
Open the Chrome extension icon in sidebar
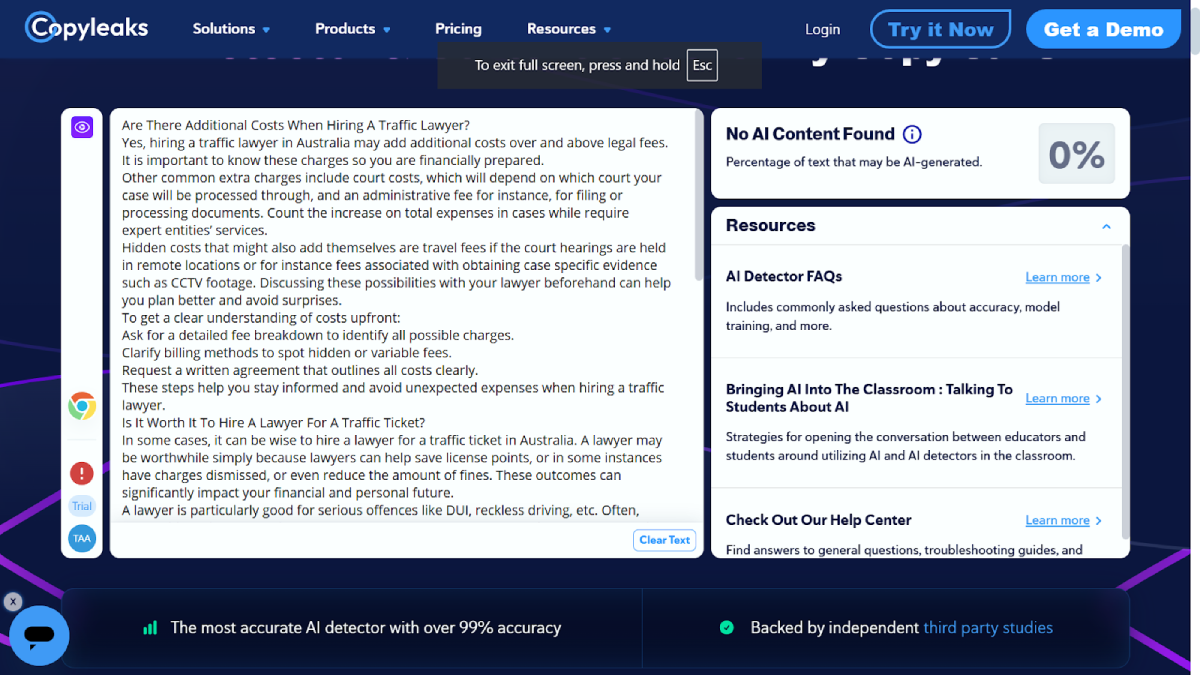(x=82, y=406)
